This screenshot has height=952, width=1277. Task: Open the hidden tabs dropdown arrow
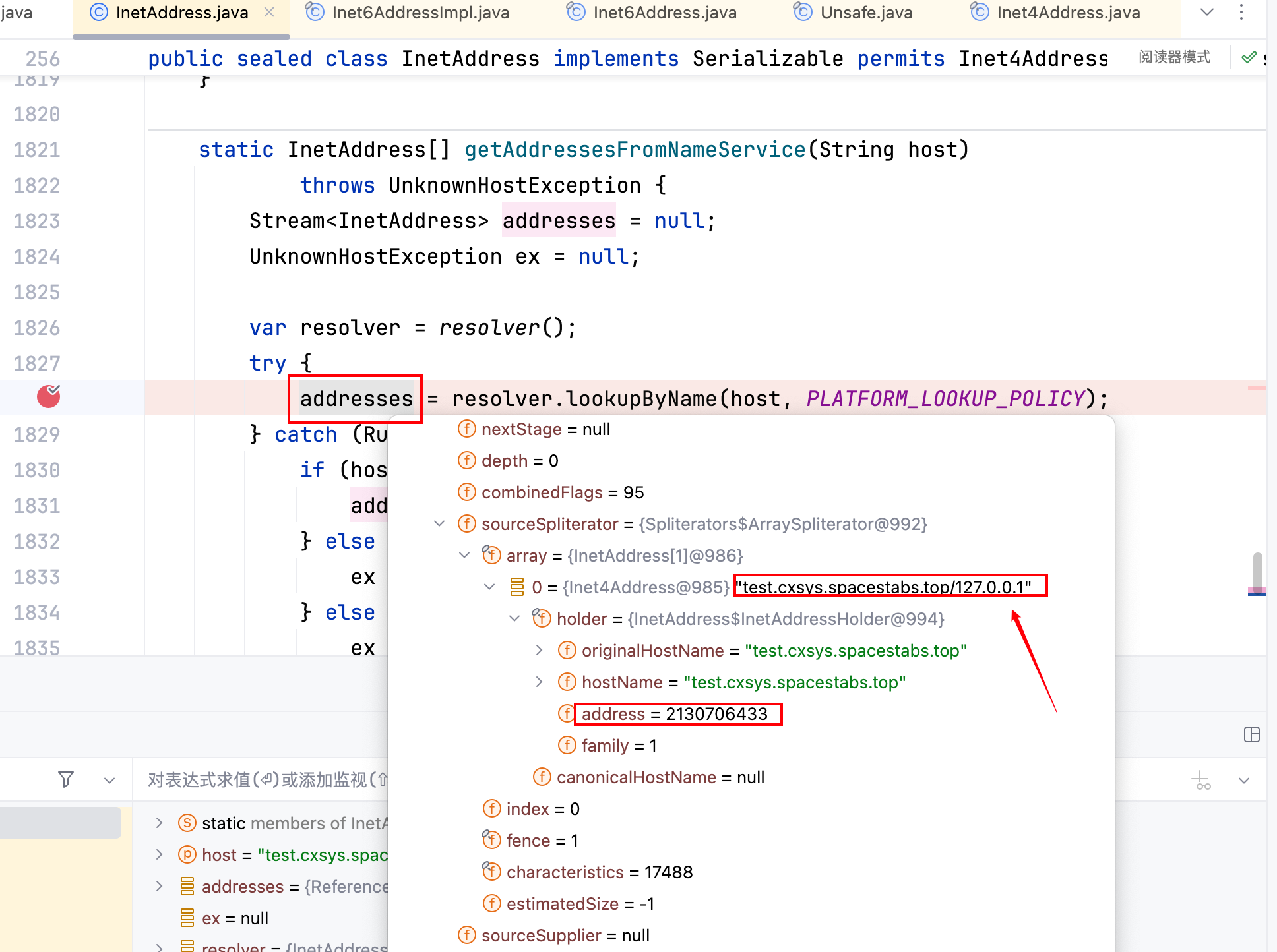click(1207, 12)
